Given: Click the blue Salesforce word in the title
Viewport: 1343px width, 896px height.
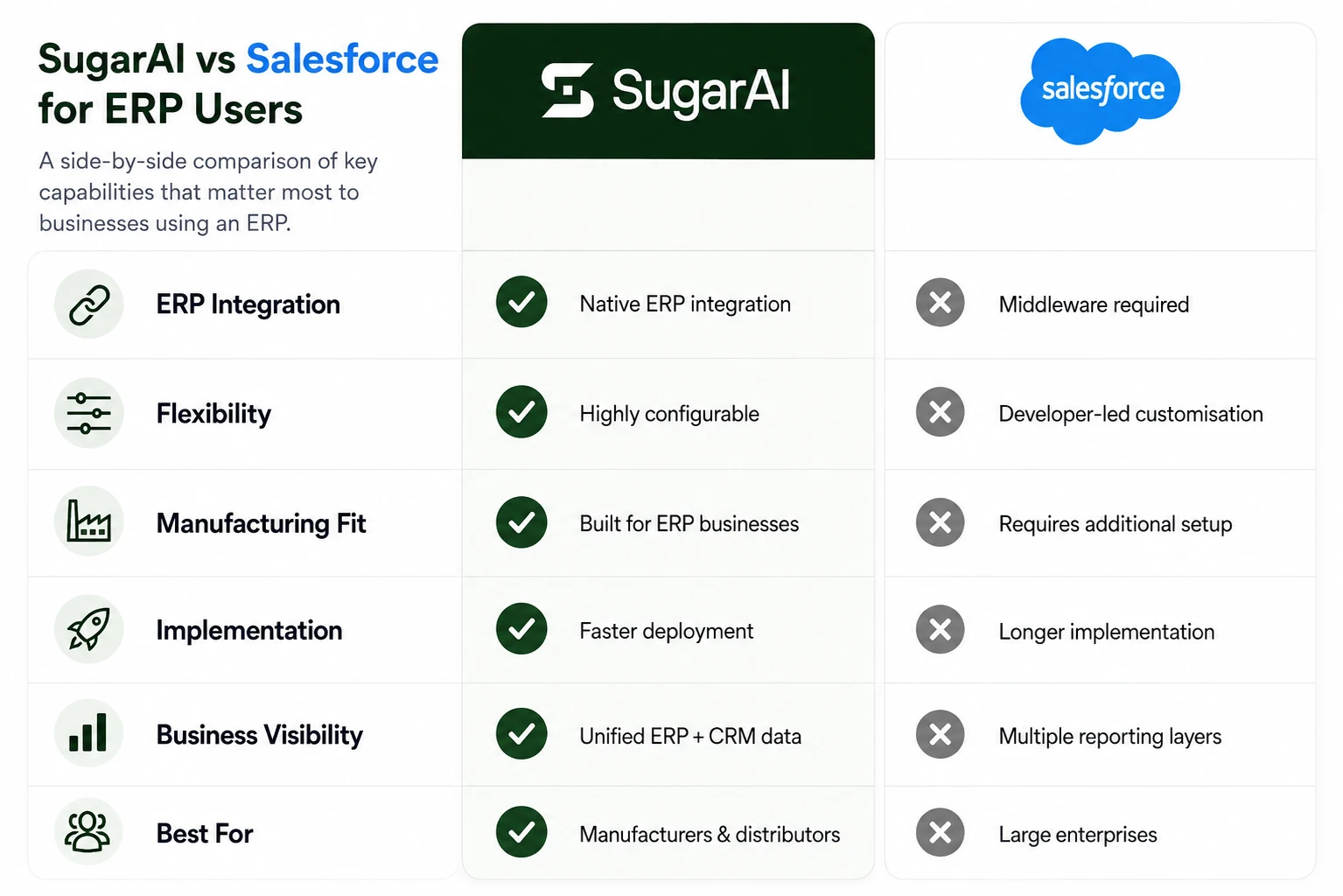Looking at the screenshot, I should tap(342, 59).
